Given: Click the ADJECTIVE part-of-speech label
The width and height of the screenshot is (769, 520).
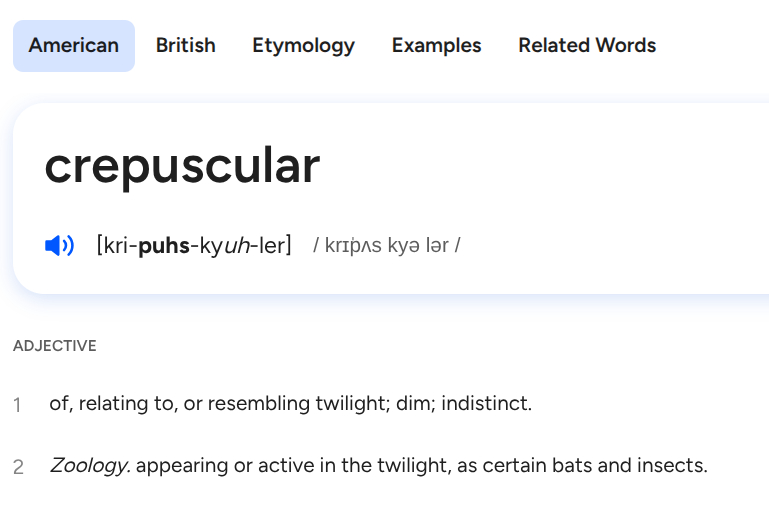Looking at the screenshot, I should pyautogui.click(x=55, y=346).
